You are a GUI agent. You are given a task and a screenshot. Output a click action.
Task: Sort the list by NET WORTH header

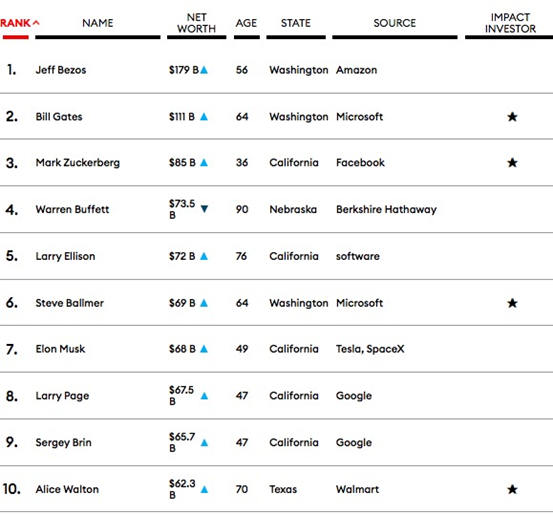point(196,23)
